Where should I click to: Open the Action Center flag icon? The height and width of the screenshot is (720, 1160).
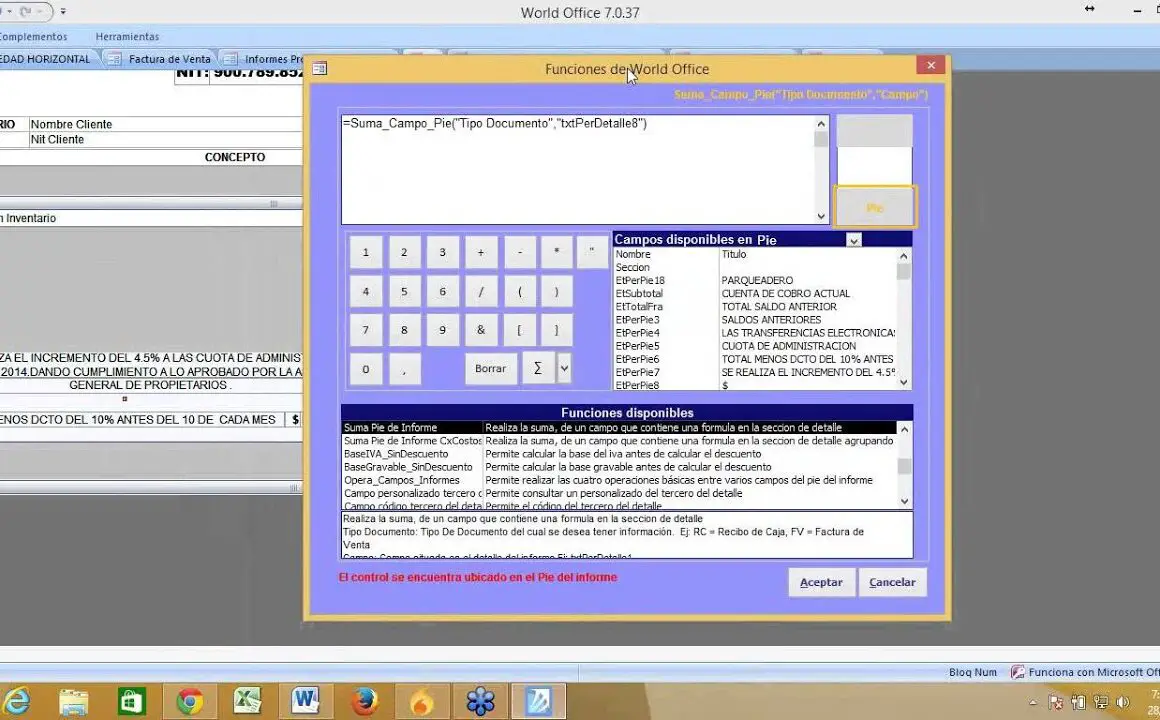pos(1056,702)
